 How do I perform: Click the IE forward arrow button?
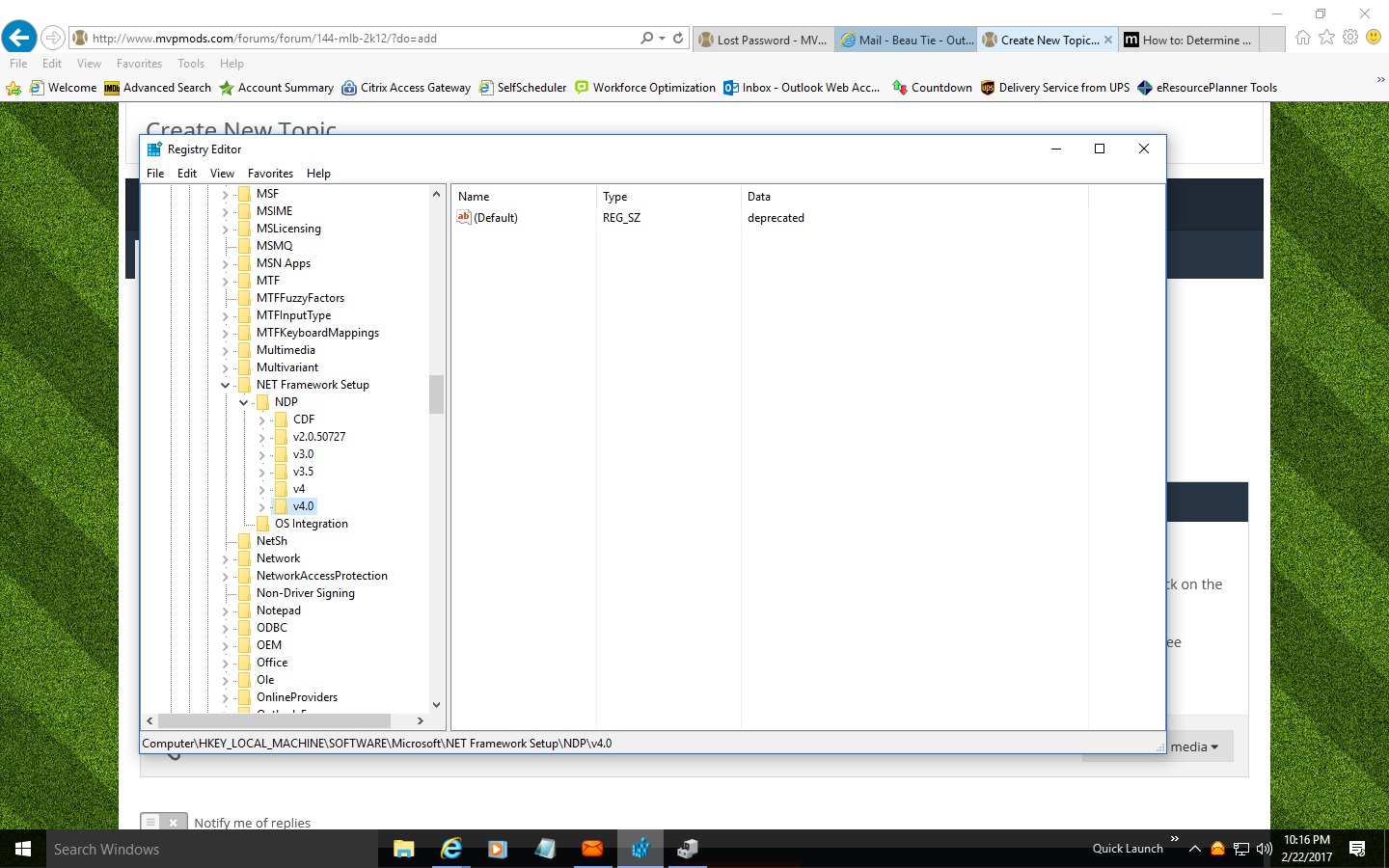pos(53,39)
